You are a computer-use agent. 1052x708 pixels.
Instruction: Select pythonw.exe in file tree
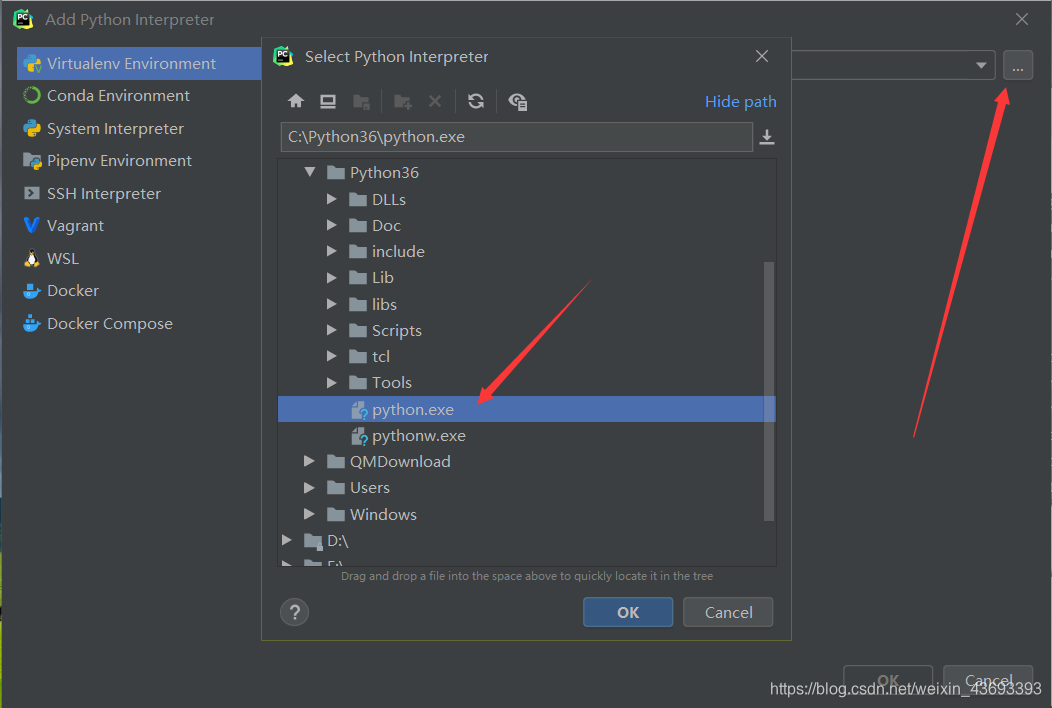click(x=527, y=436)
